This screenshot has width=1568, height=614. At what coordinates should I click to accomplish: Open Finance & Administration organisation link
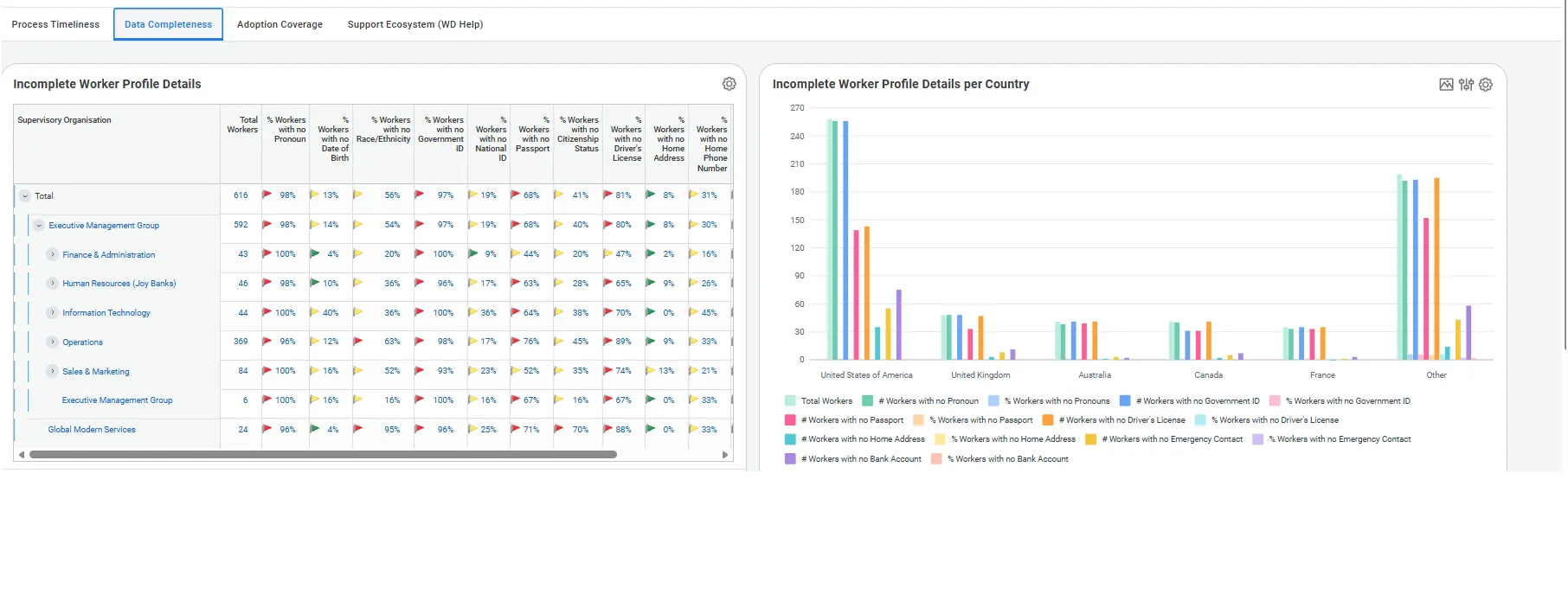[109, 255]
